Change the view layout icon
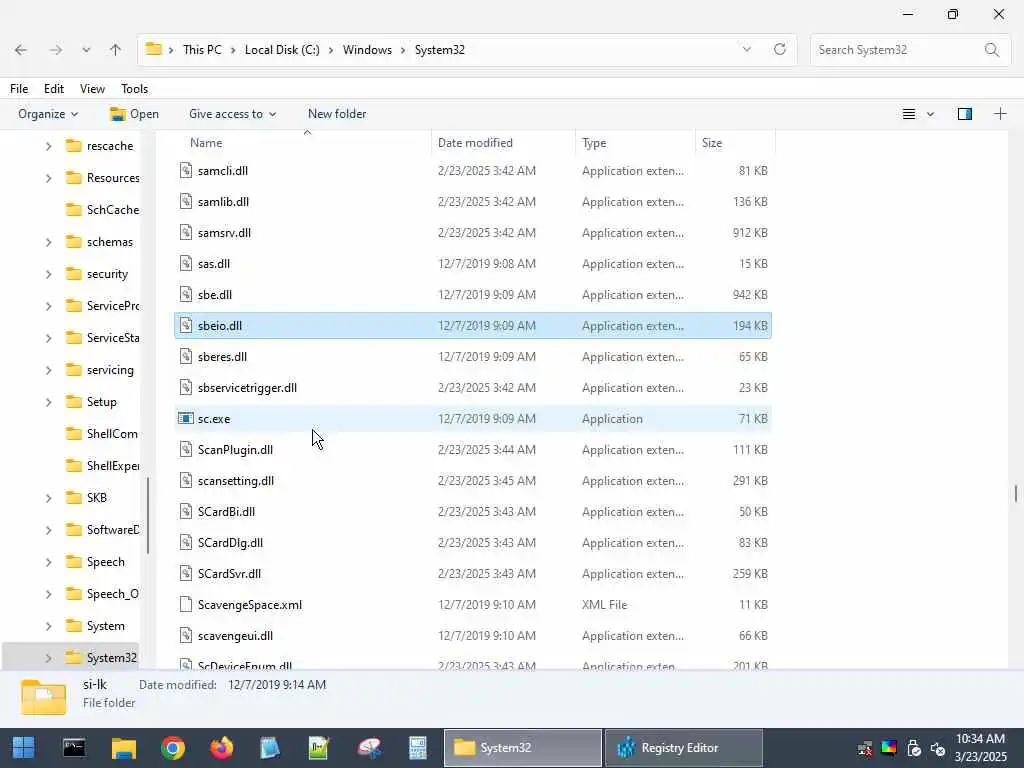 click(x=908, y=114)
